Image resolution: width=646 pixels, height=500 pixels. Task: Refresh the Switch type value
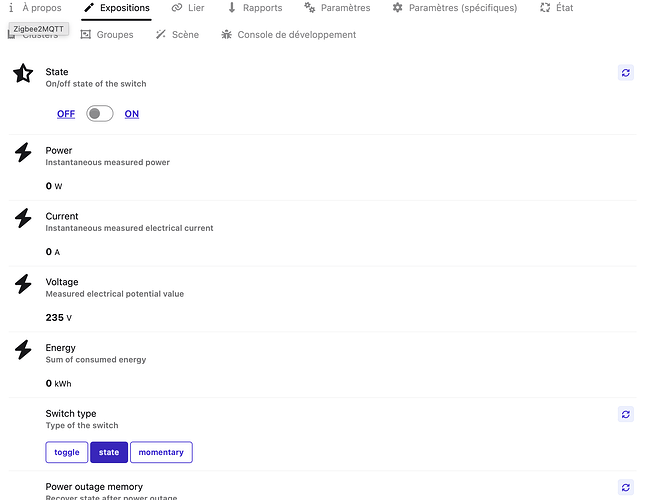626,414
